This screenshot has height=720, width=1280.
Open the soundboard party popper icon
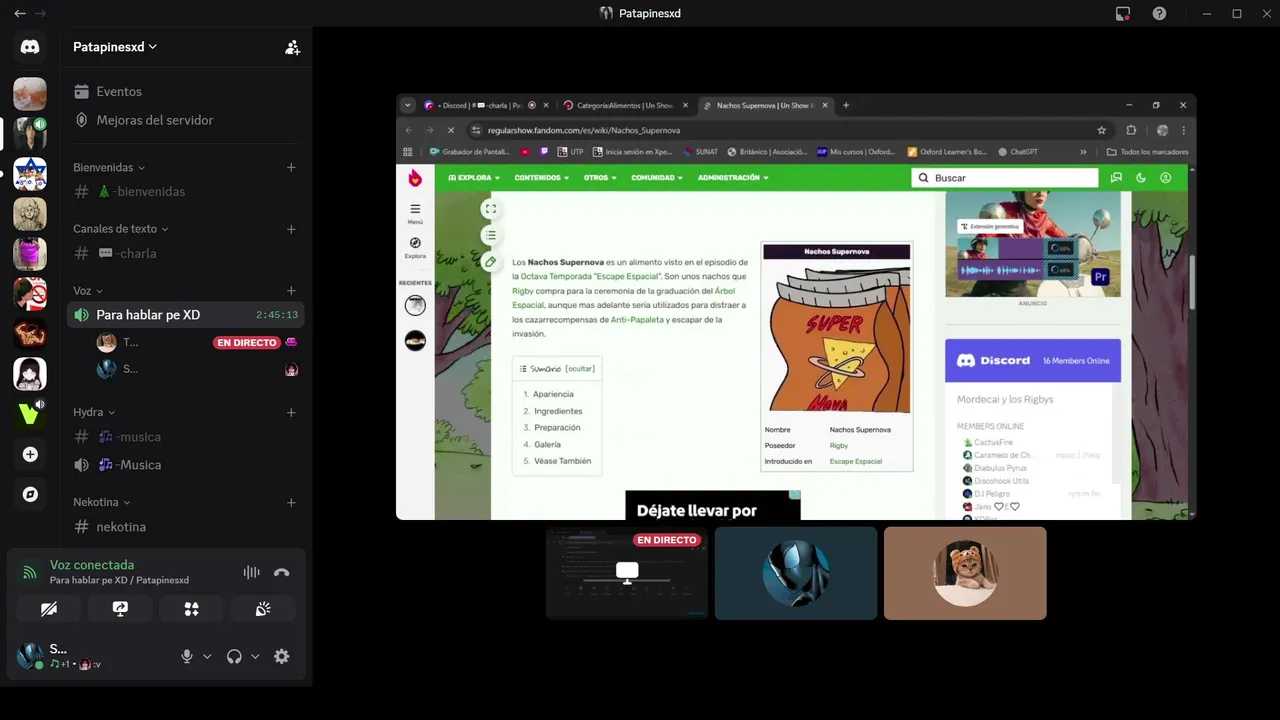263,609
